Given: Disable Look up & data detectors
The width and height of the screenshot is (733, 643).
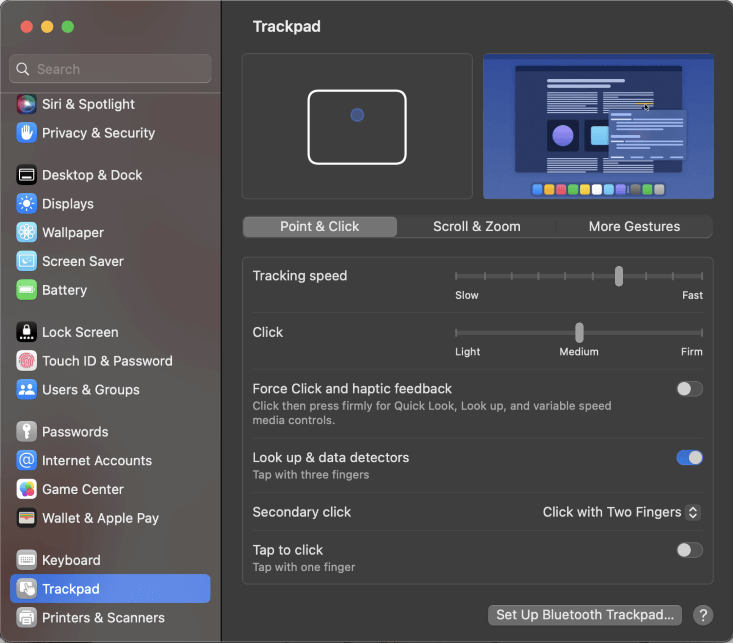Looking at the screenshot, I should pyautogui.click(x=689, y=458).
